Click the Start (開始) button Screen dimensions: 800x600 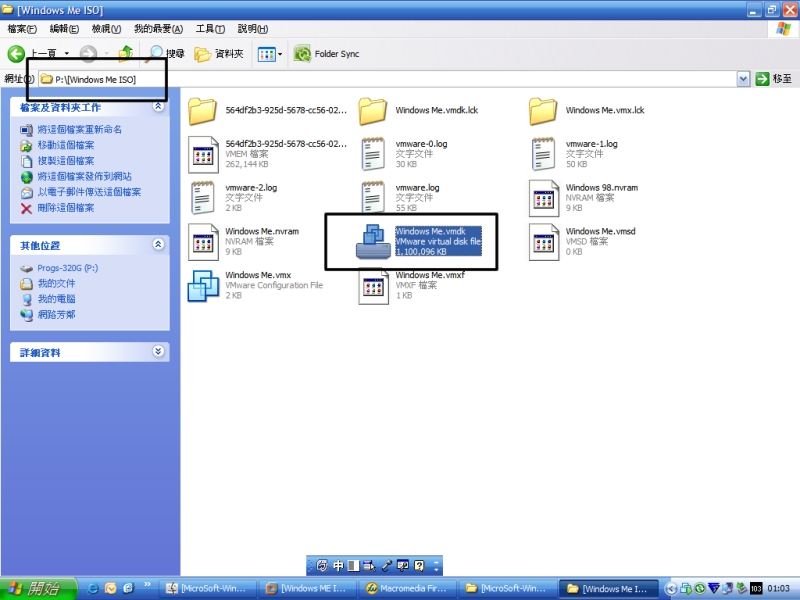38,588
